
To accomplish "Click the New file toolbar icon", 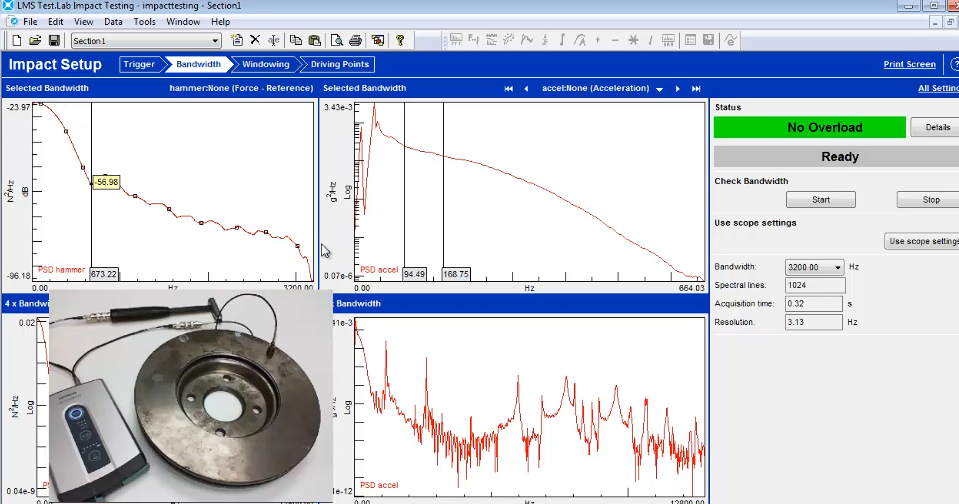I will tap(17, 41).
